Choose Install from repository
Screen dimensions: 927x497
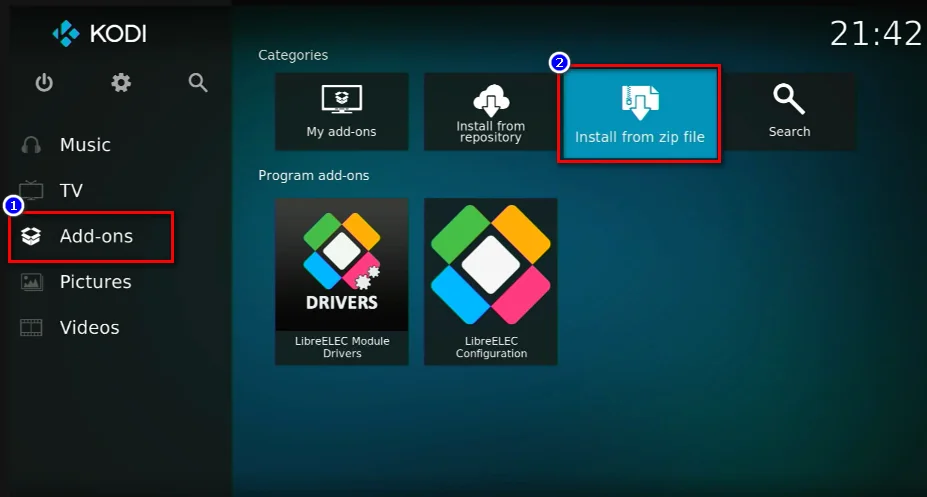pos(490,112)
